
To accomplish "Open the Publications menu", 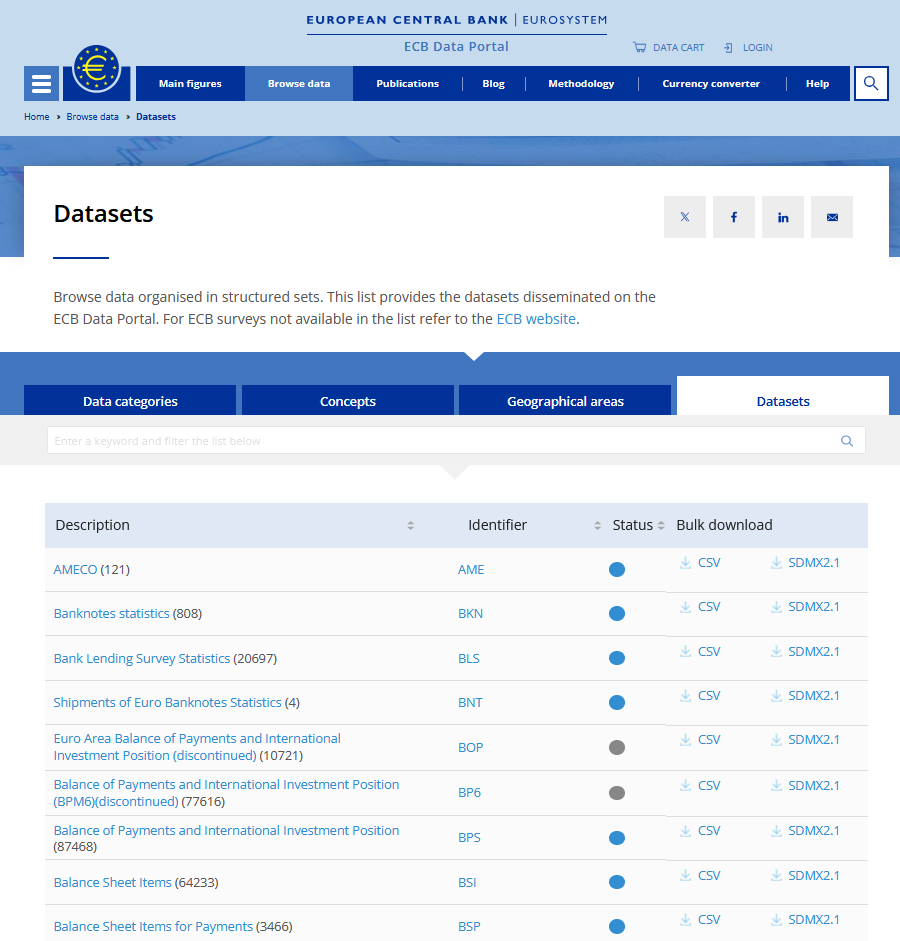I will (407, 83).
